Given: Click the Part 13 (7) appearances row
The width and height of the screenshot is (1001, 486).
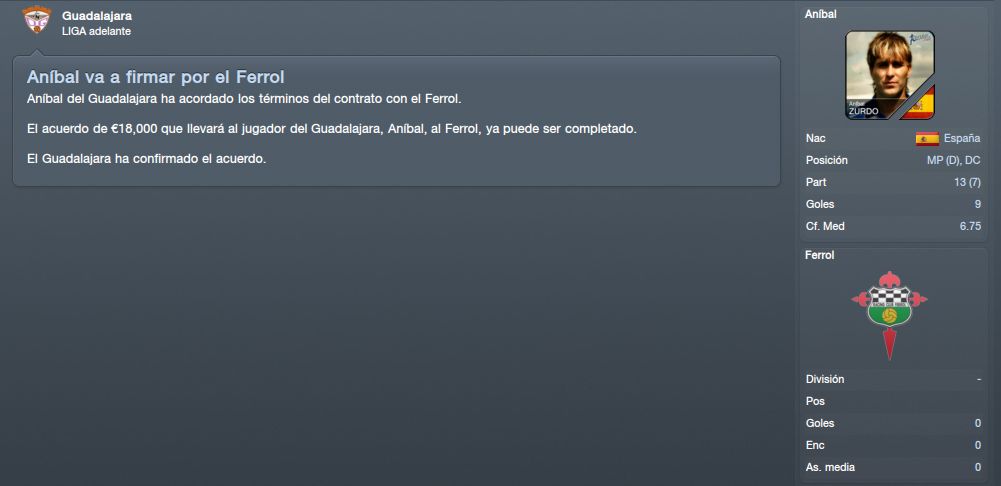Looking at the screenshot, I should (x=893, y=183).
